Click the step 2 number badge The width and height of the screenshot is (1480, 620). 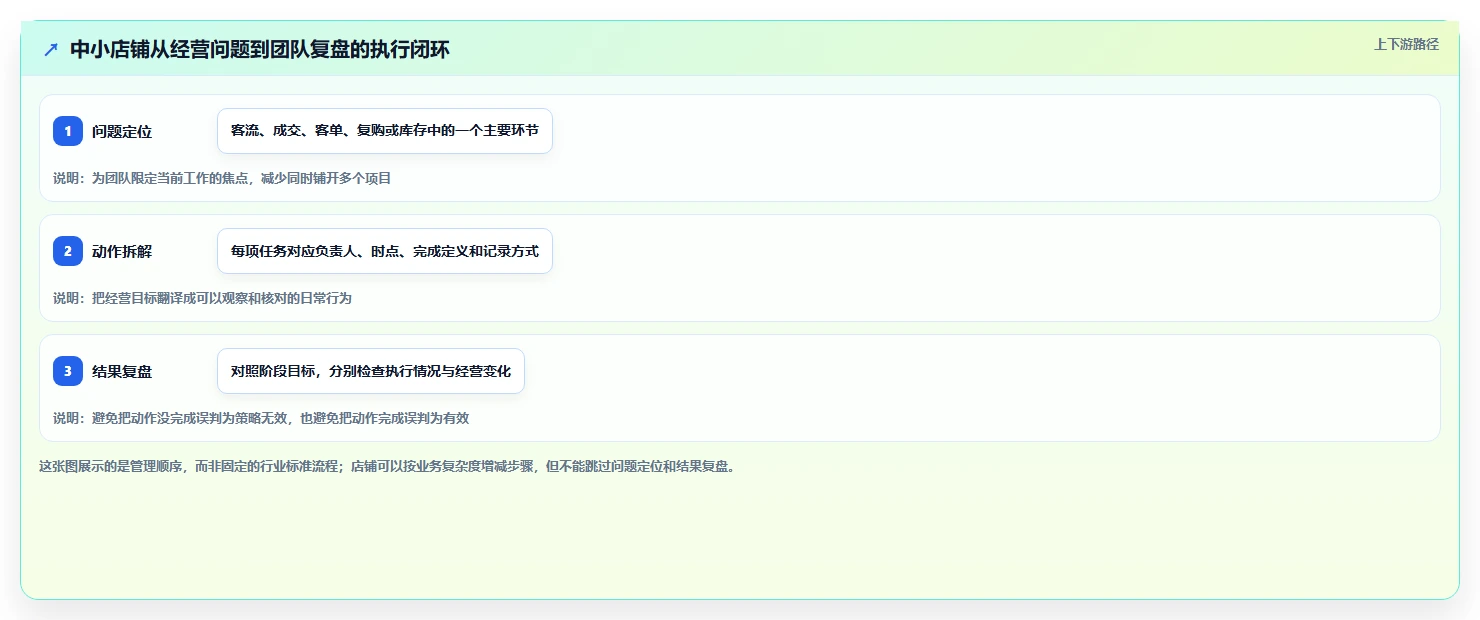68,251
